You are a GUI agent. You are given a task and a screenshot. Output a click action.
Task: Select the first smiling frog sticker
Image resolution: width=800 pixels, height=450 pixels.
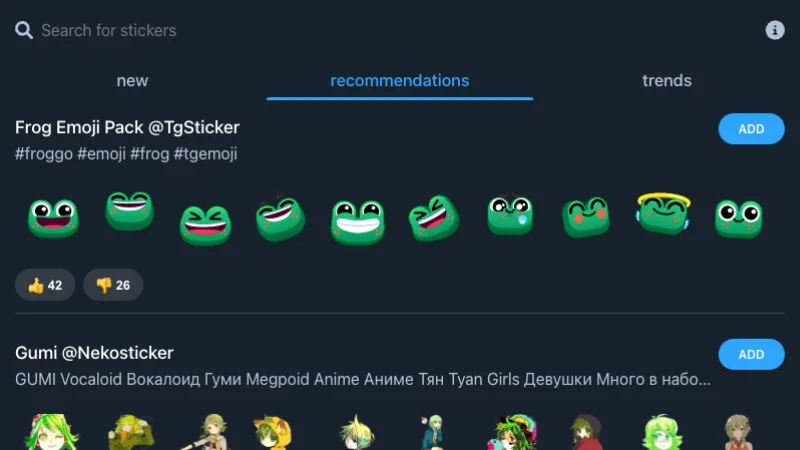coord(54,218)
